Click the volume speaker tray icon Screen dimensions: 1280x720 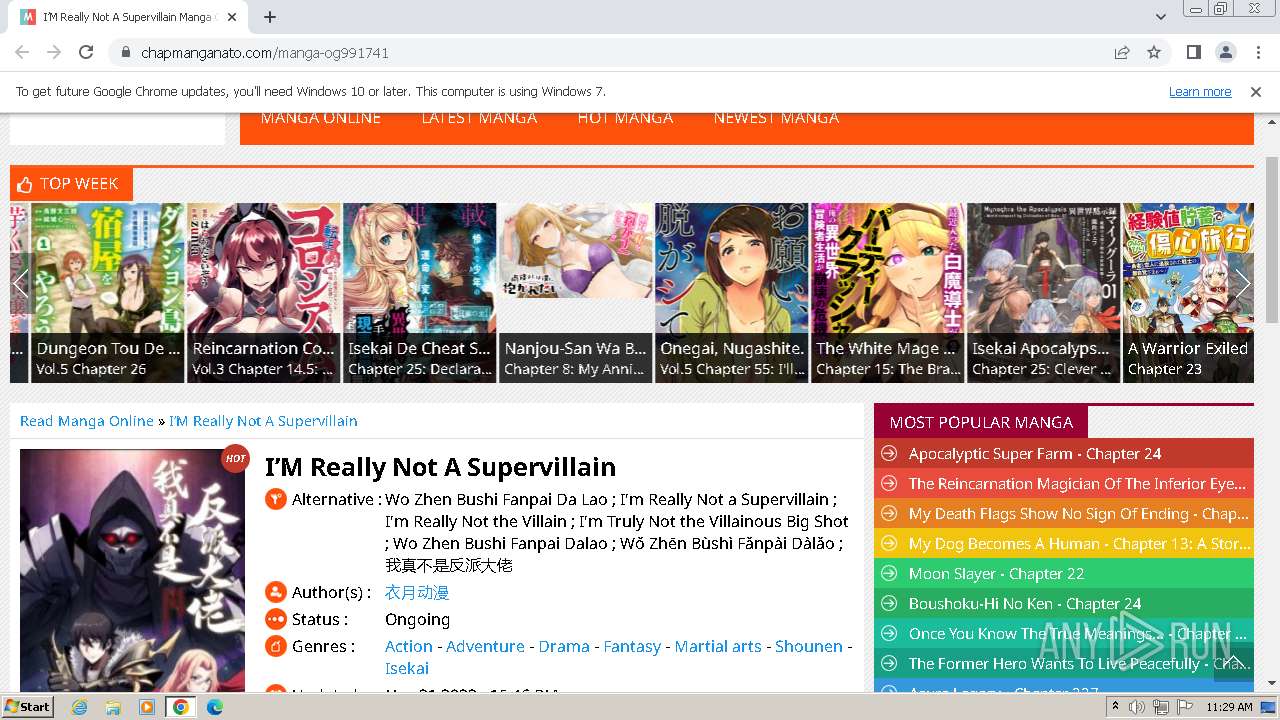coord(1137,707)
